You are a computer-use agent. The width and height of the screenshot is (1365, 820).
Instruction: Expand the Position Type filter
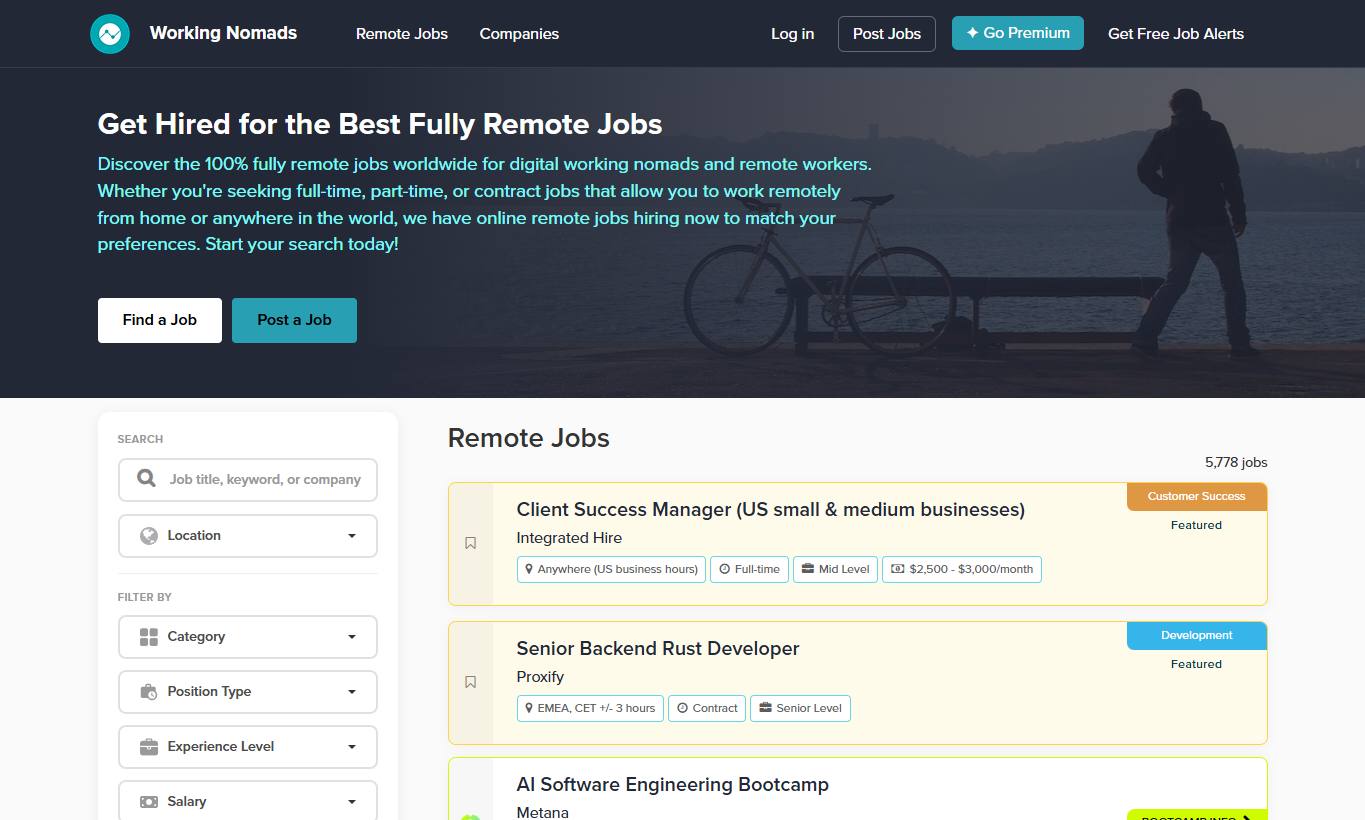248,692
